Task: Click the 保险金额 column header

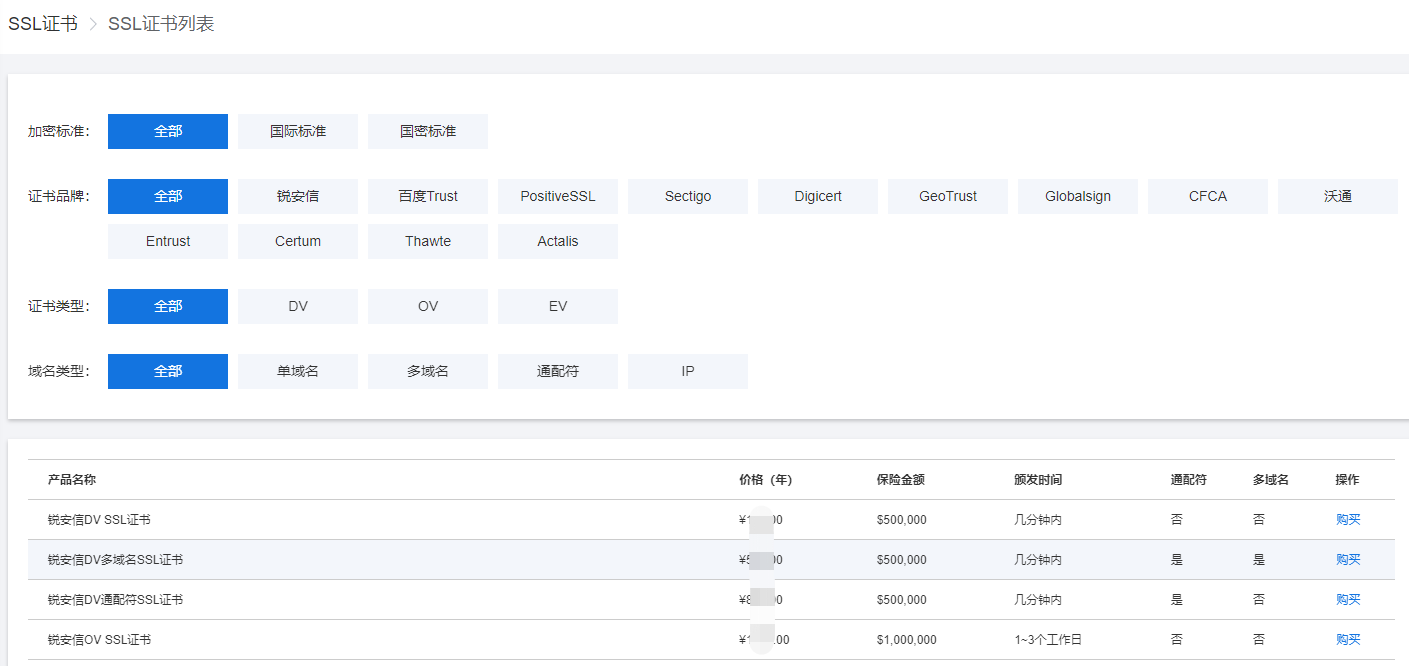Action: [x=901, y=480]
